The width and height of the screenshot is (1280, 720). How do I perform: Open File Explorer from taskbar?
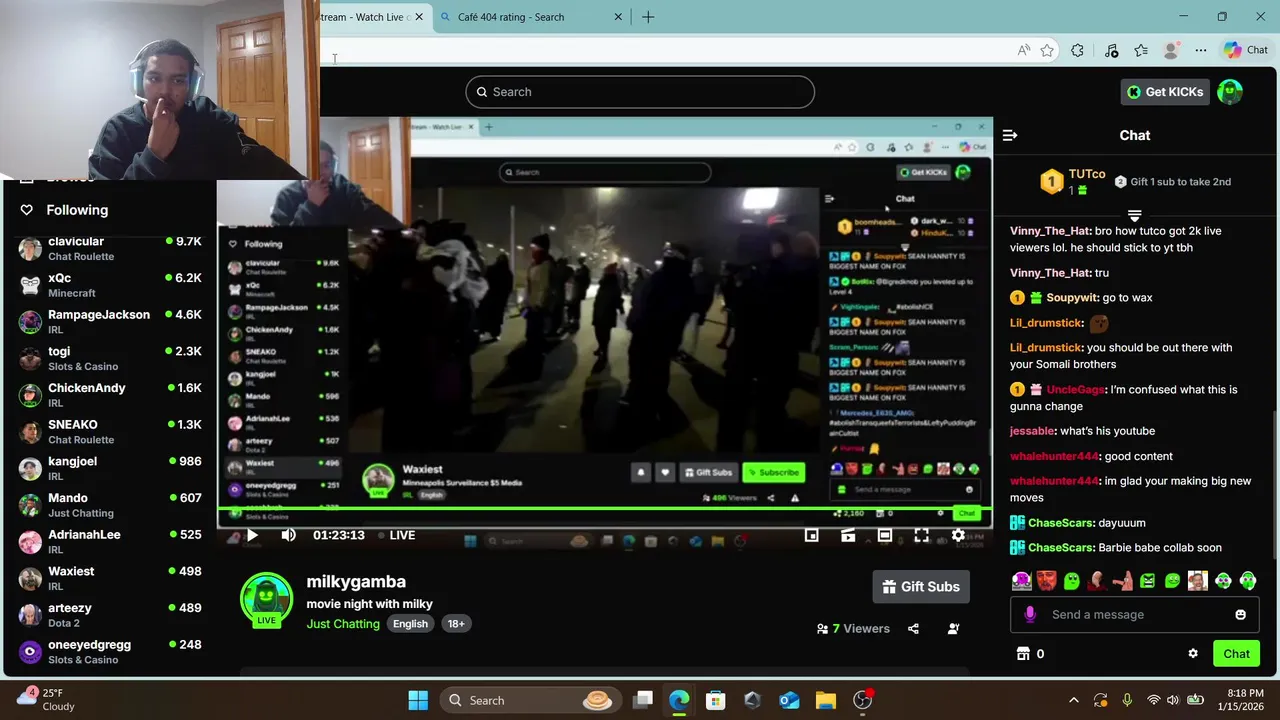click(826, 700)
